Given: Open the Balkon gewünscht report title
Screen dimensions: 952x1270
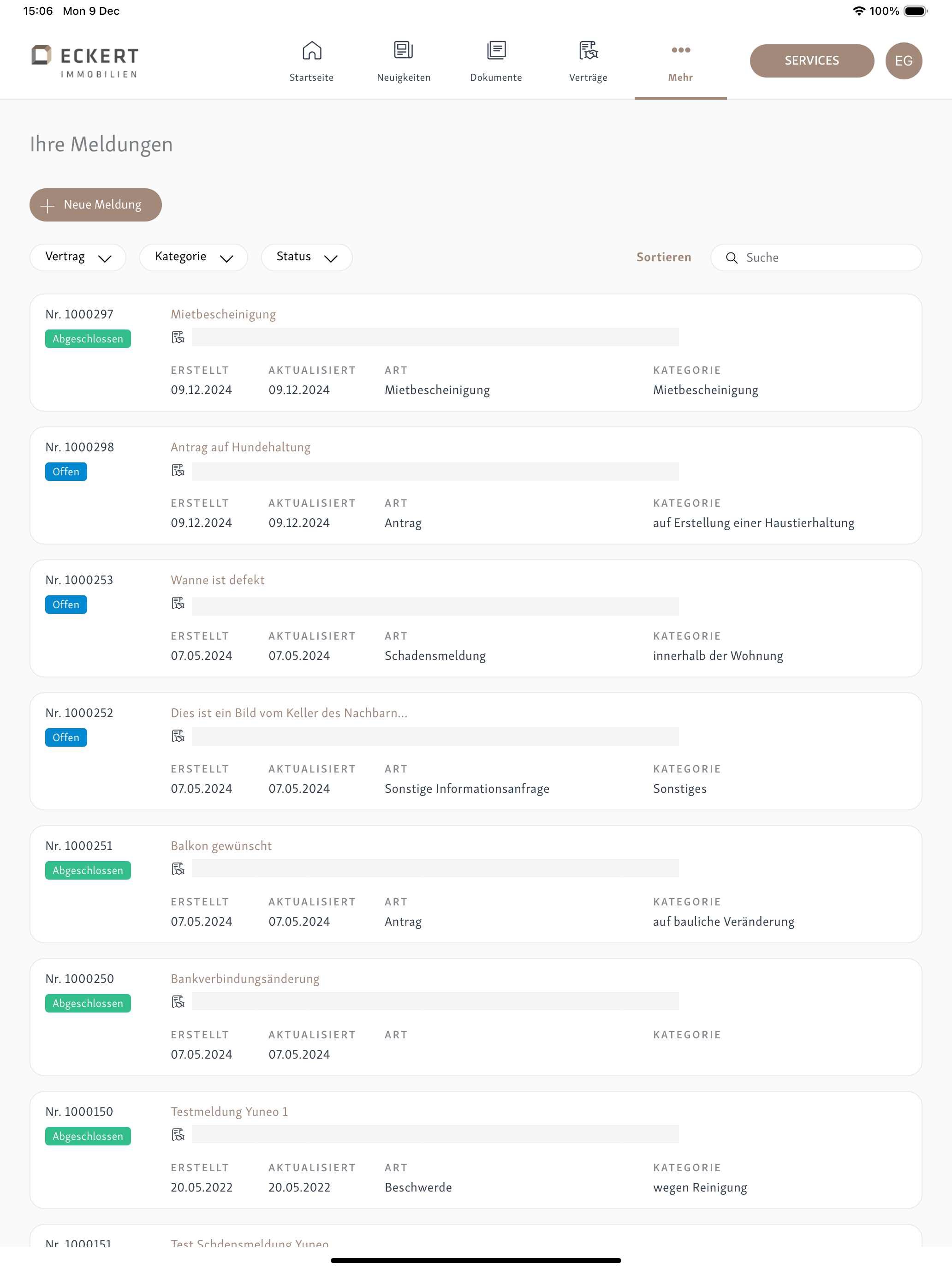Looking at the screenshot, I should 221,846.
